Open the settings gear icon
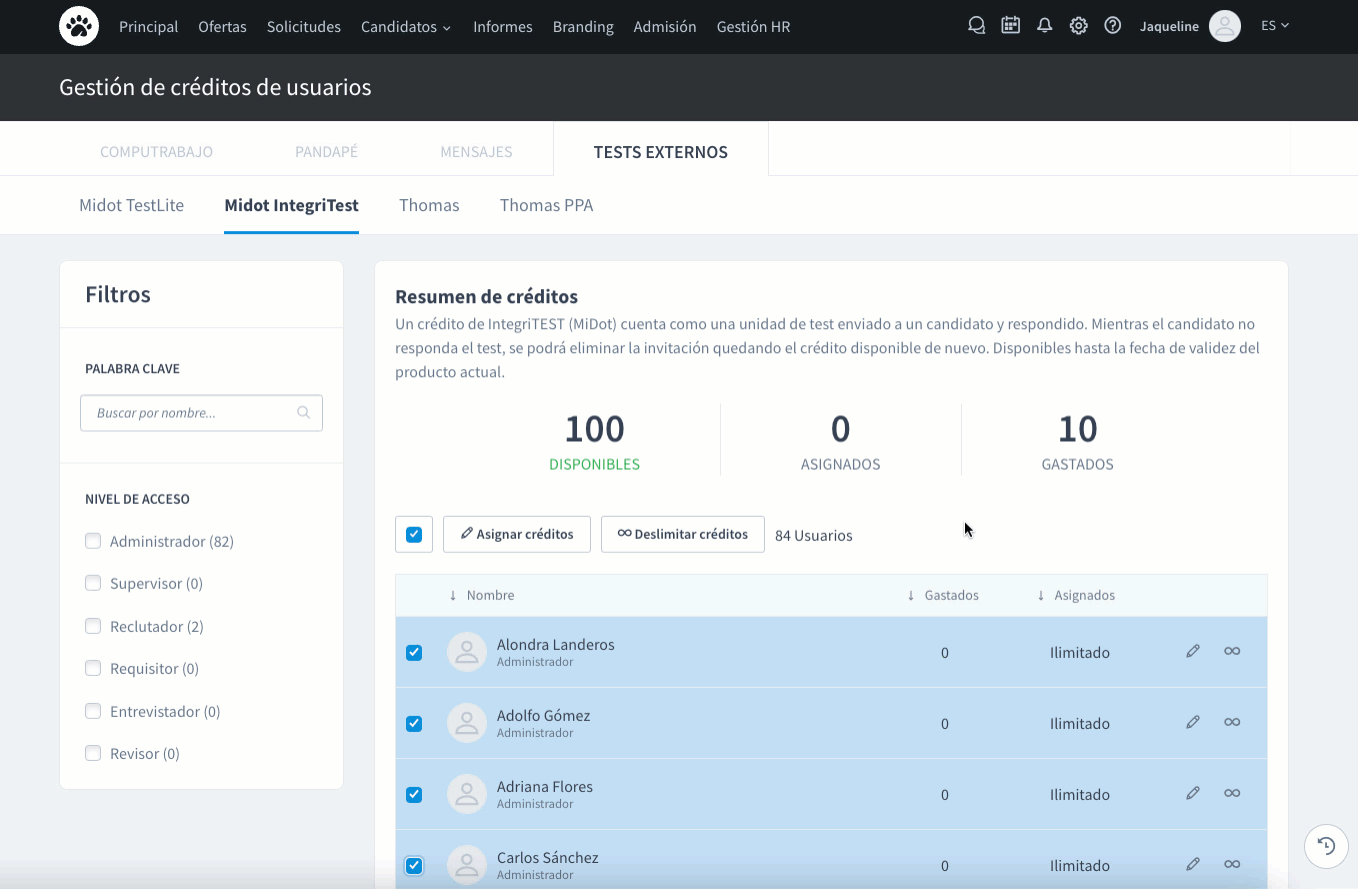The image size is (1358, 889). pyautogui.click(x=1079, y=26)
